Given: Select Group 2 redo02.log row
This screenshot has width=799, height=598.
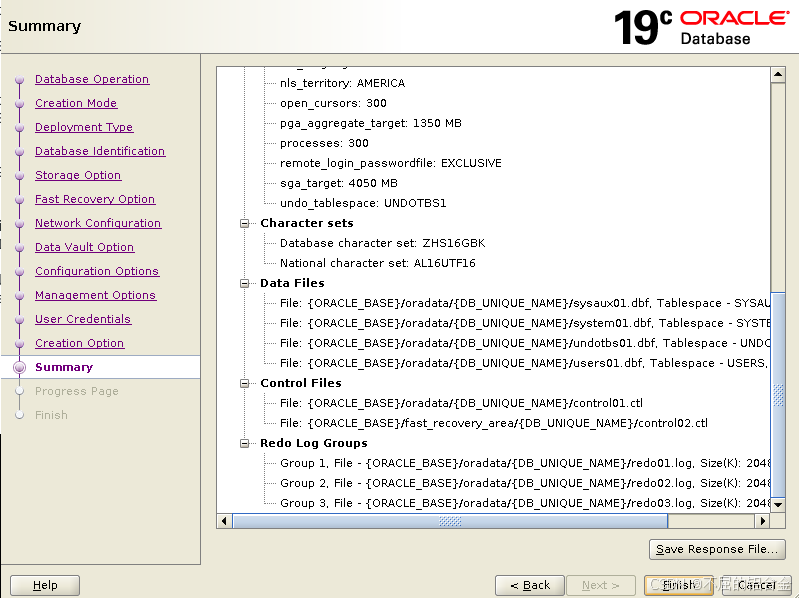Looking at the screenshot, I should [x=525, y=483].
